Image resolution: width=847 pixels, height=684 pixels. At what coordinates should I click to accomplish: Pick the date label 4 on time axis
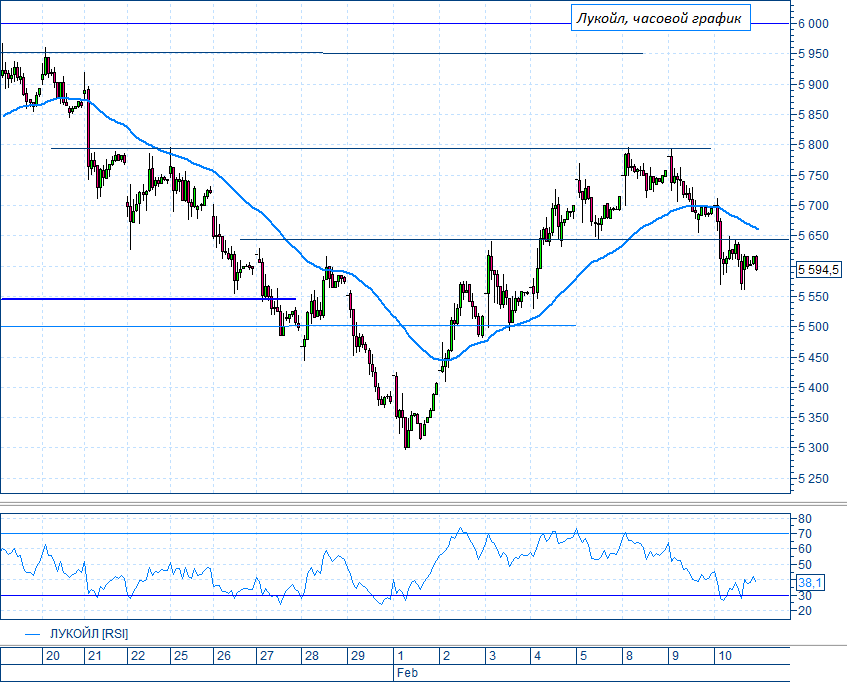(537, 656)
